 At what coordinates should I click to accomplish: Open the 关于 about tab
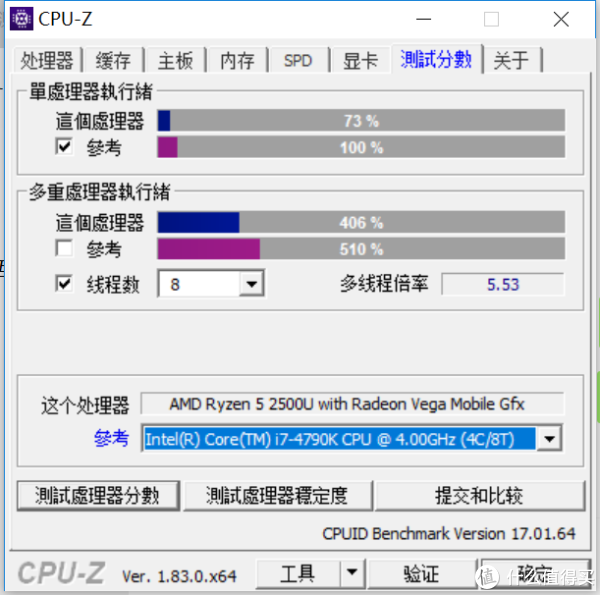pyautogui.click(x=511, y=60)
